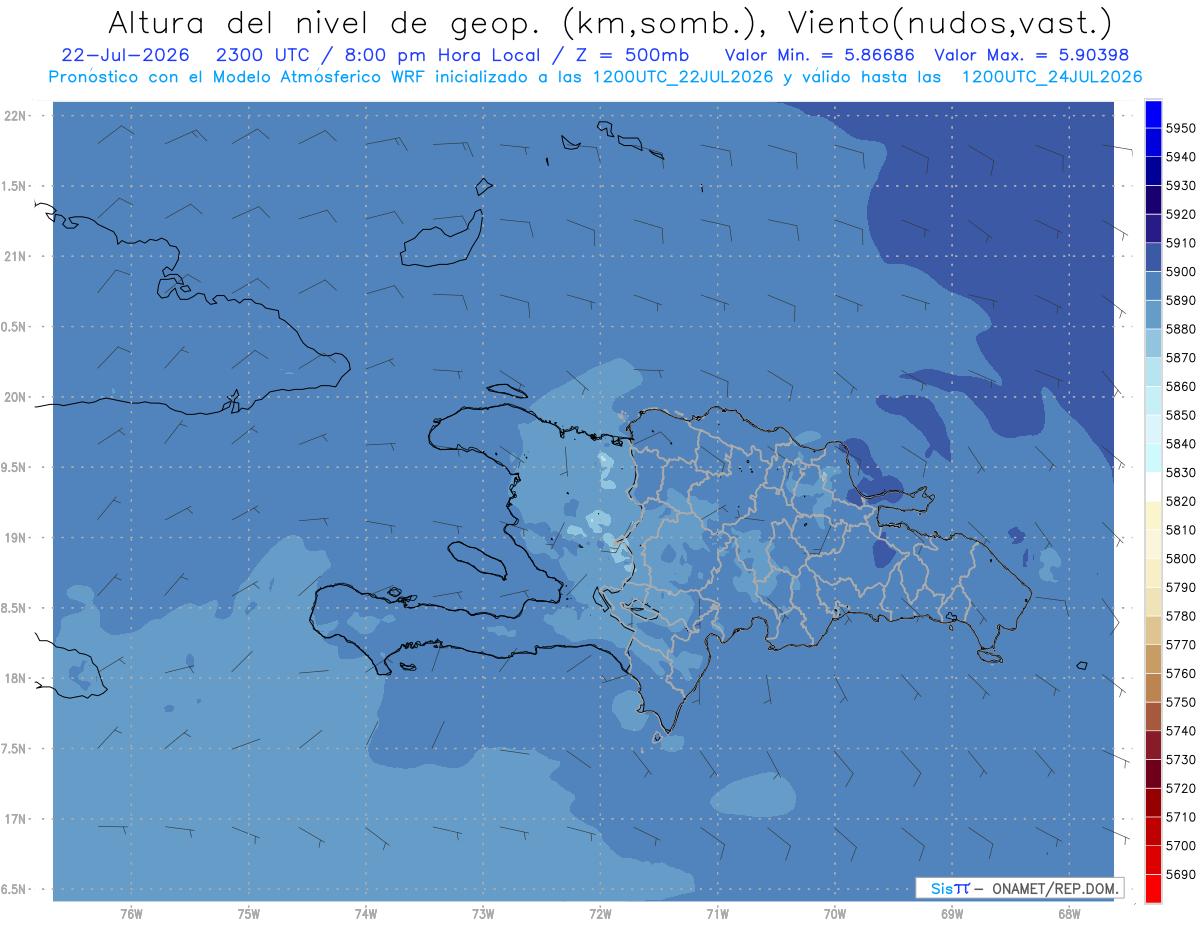The image size is (1200, 927).
Task: Click the 68W longitude label
Action: pos(1069,913)
